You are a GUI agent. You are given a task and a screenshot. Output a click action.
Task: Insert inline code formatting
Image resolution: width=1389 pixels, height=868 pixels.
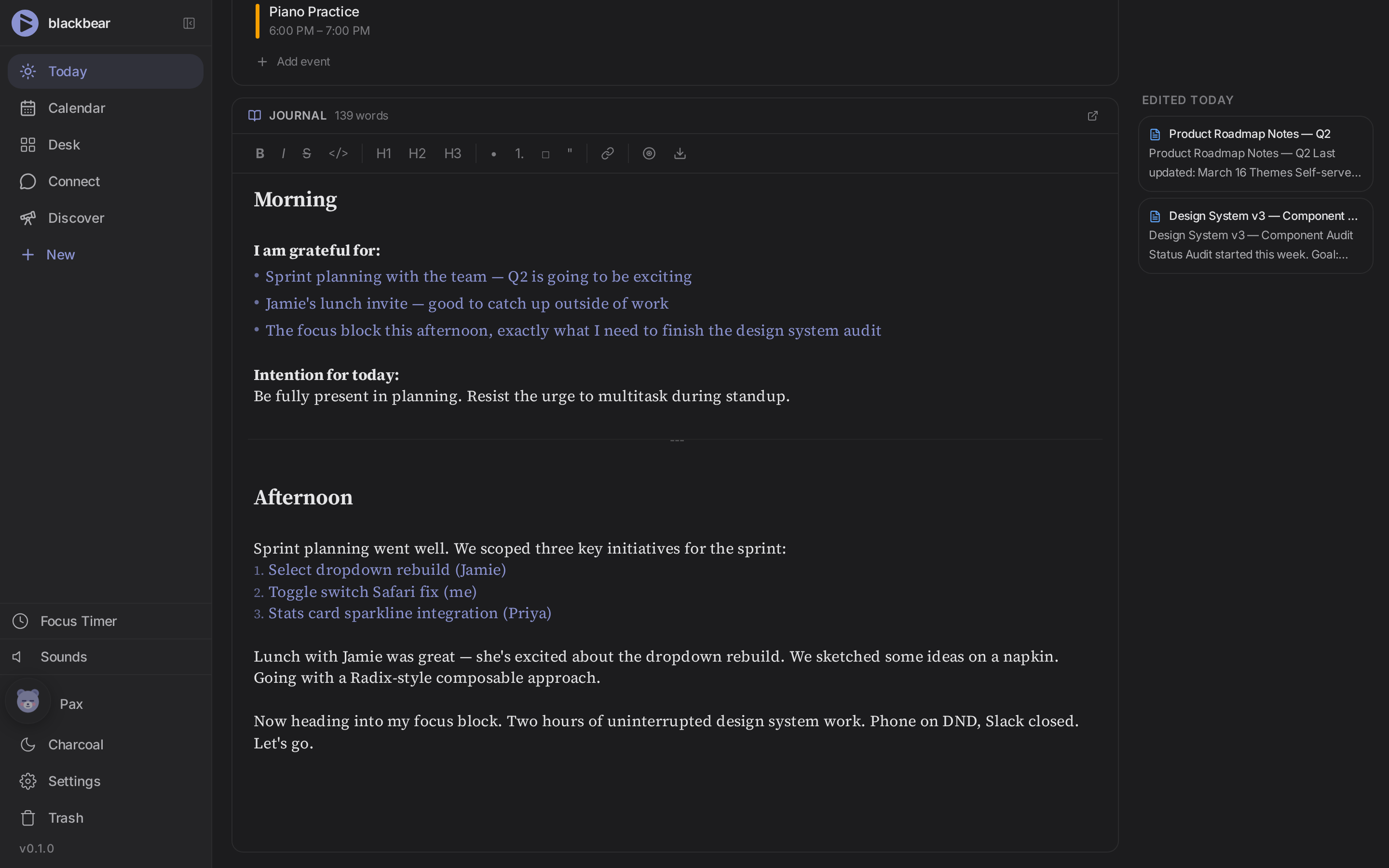point(338,153)
